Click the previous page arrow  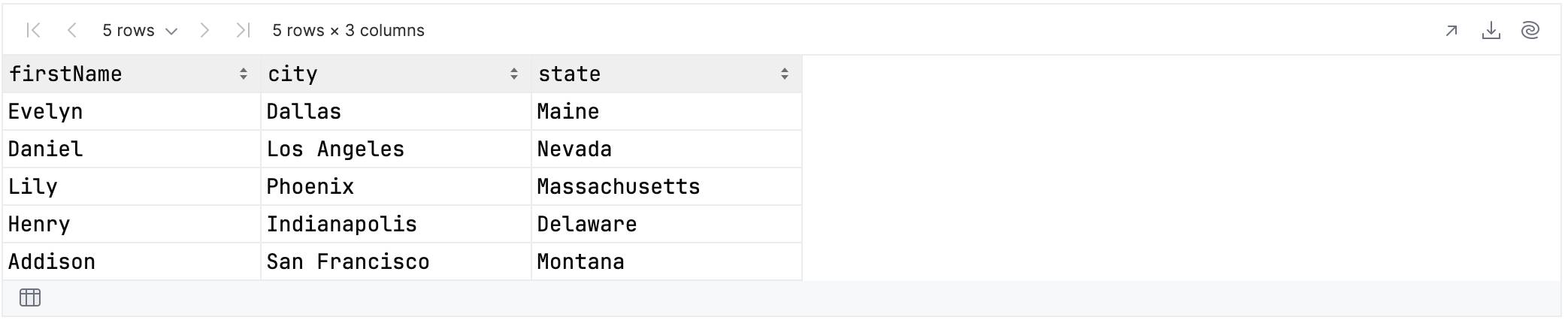point(72,30)
